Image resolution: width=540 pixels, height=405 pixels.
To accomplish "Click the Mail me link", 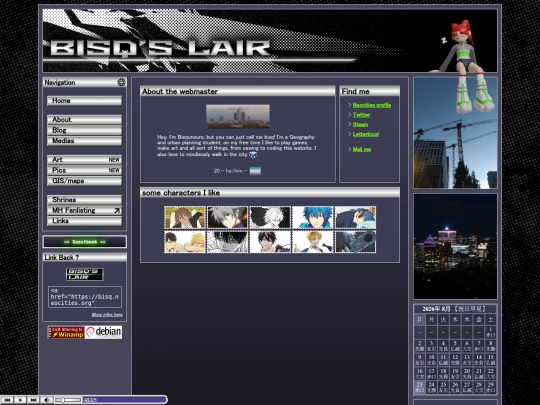I will pos(362,149).
